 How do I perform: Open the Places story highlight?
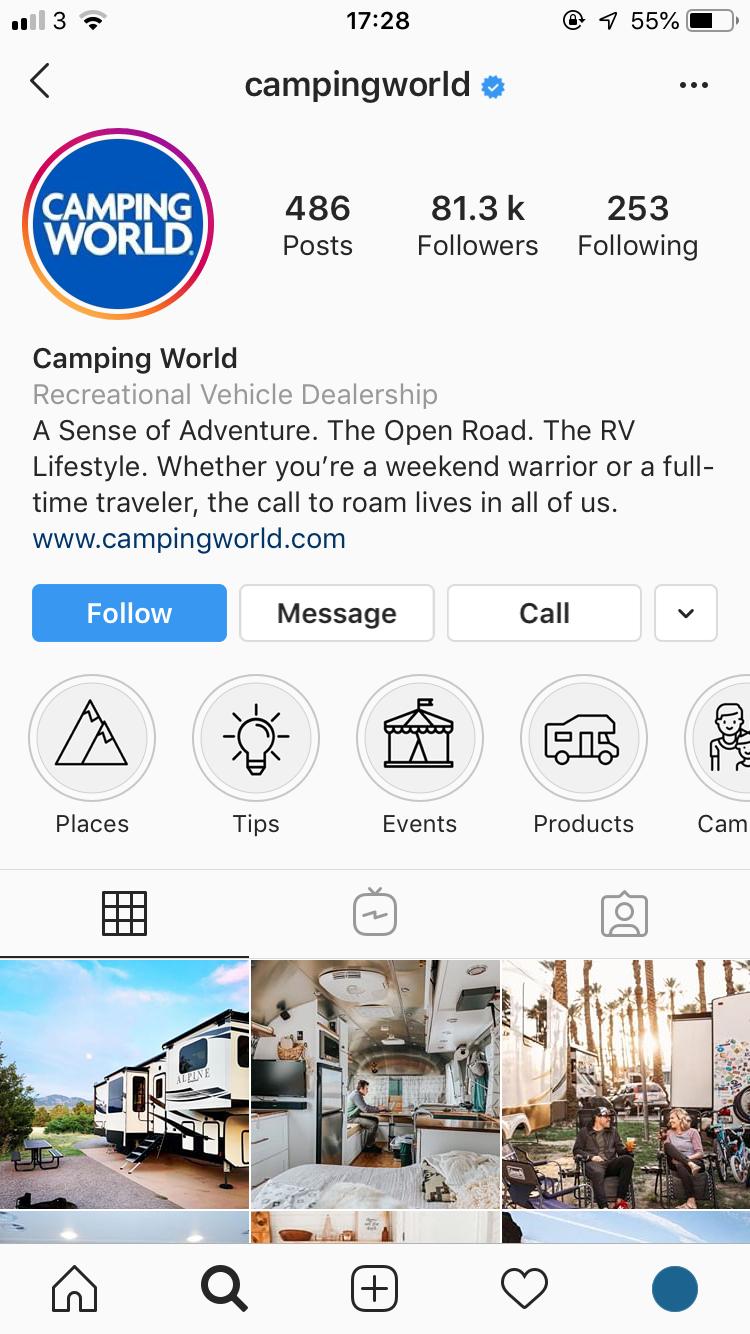(92, 738)
